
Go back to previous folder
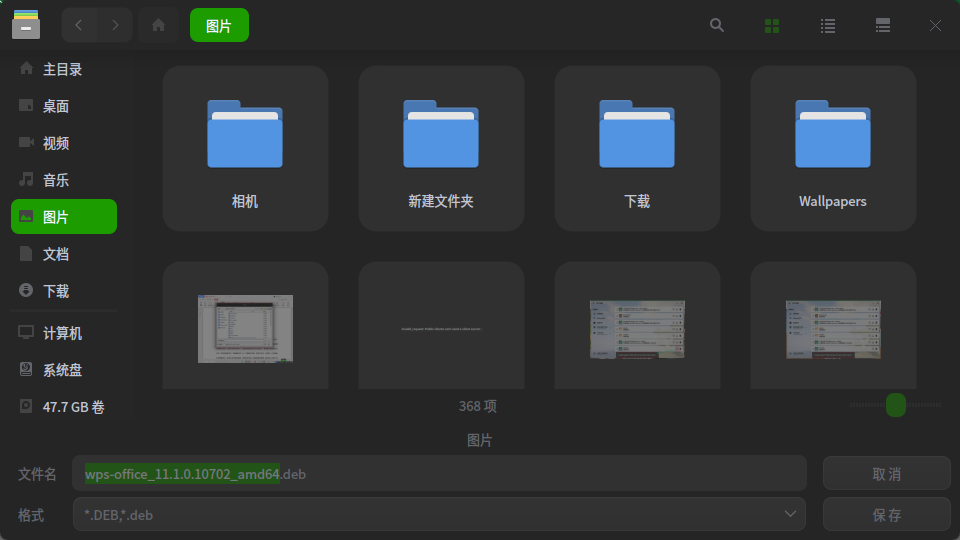79,25
